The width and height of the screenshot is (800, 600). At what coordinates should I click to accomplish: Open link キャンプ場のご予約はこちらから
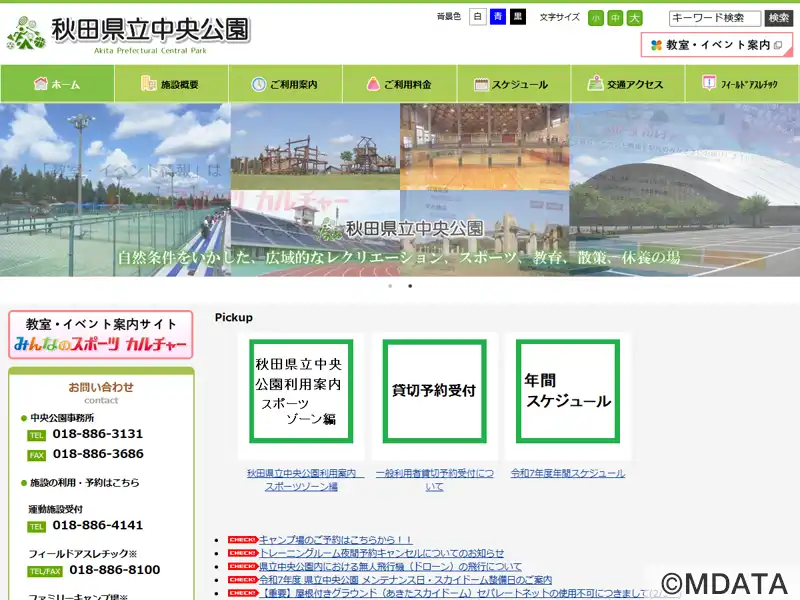[336, 540]
